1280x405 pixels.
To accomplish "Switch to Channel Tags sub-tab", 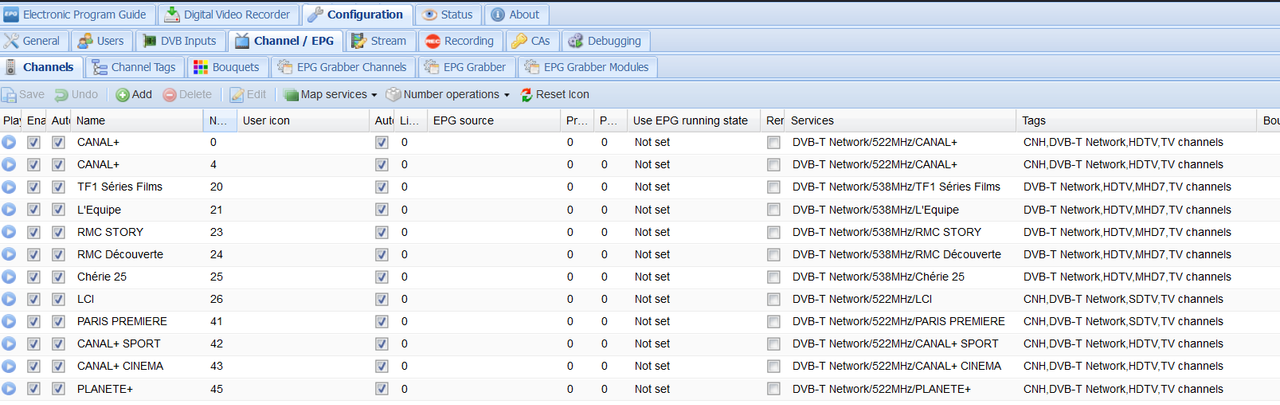I will pyautogui.click(x=133, y=67).
